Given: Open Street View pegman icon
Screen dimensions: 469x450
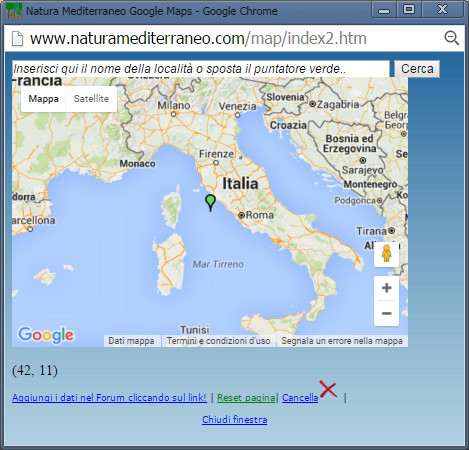Looking at the screenshot, I should tap(386, 254).
